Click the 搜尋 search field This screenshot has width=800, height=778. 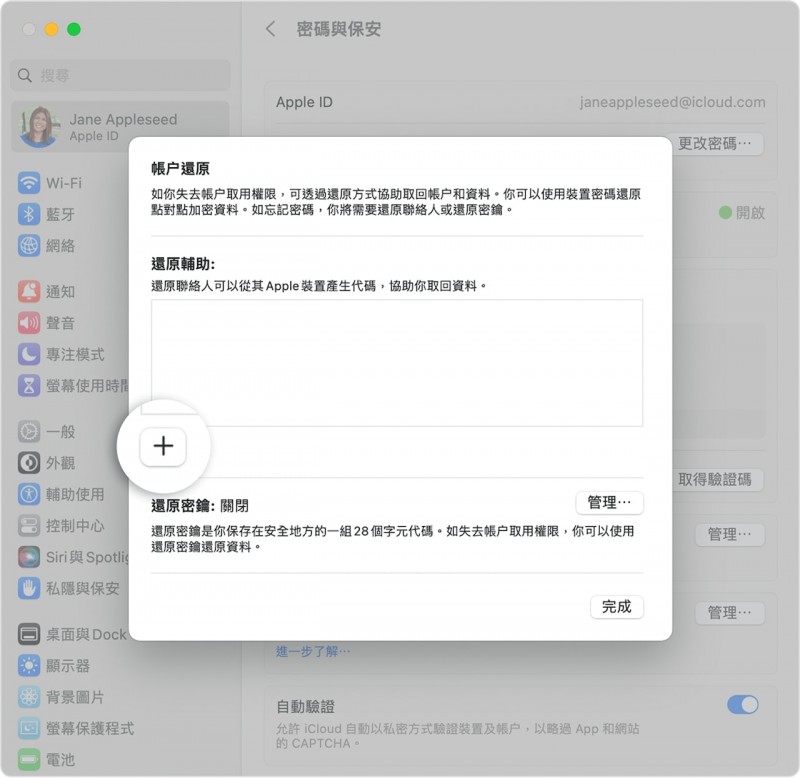click(120, 75)
